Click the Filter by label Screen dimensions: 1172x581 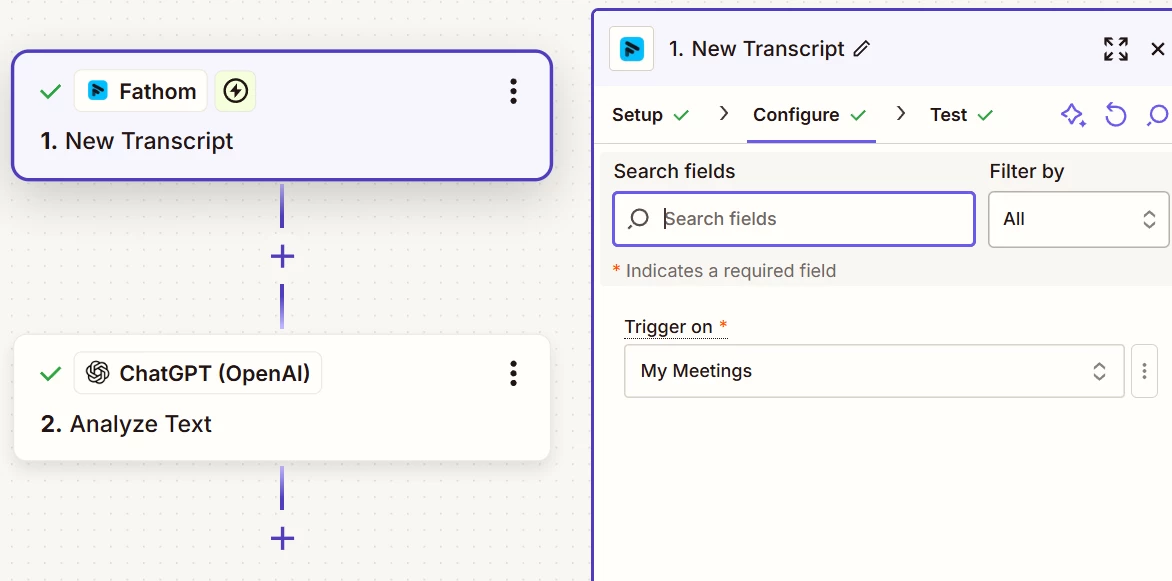click(x=1026, y=171)
